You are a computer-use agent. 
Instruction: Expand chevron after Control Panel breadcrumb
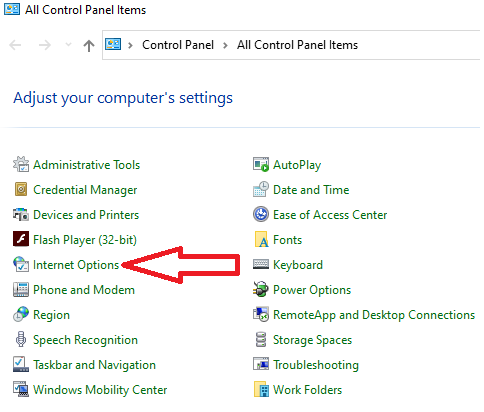click(226, 45)
